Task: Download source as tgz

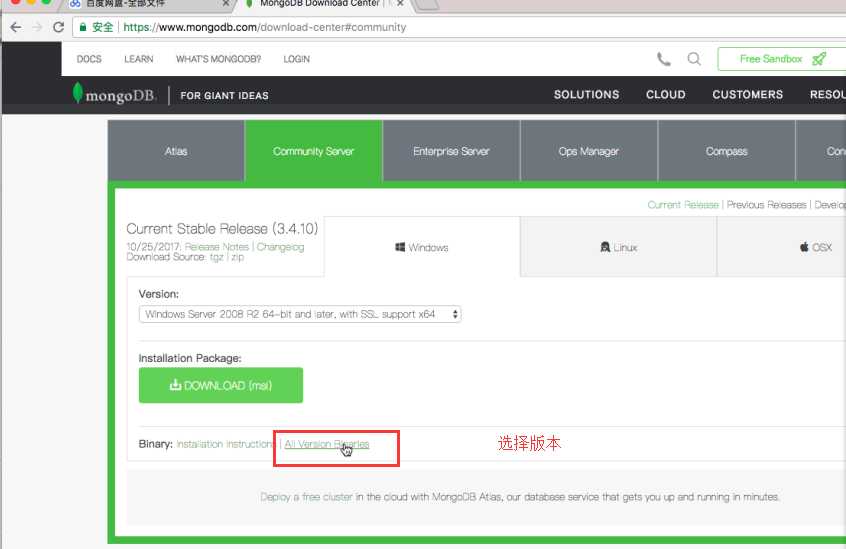Action: coord(216,257)
